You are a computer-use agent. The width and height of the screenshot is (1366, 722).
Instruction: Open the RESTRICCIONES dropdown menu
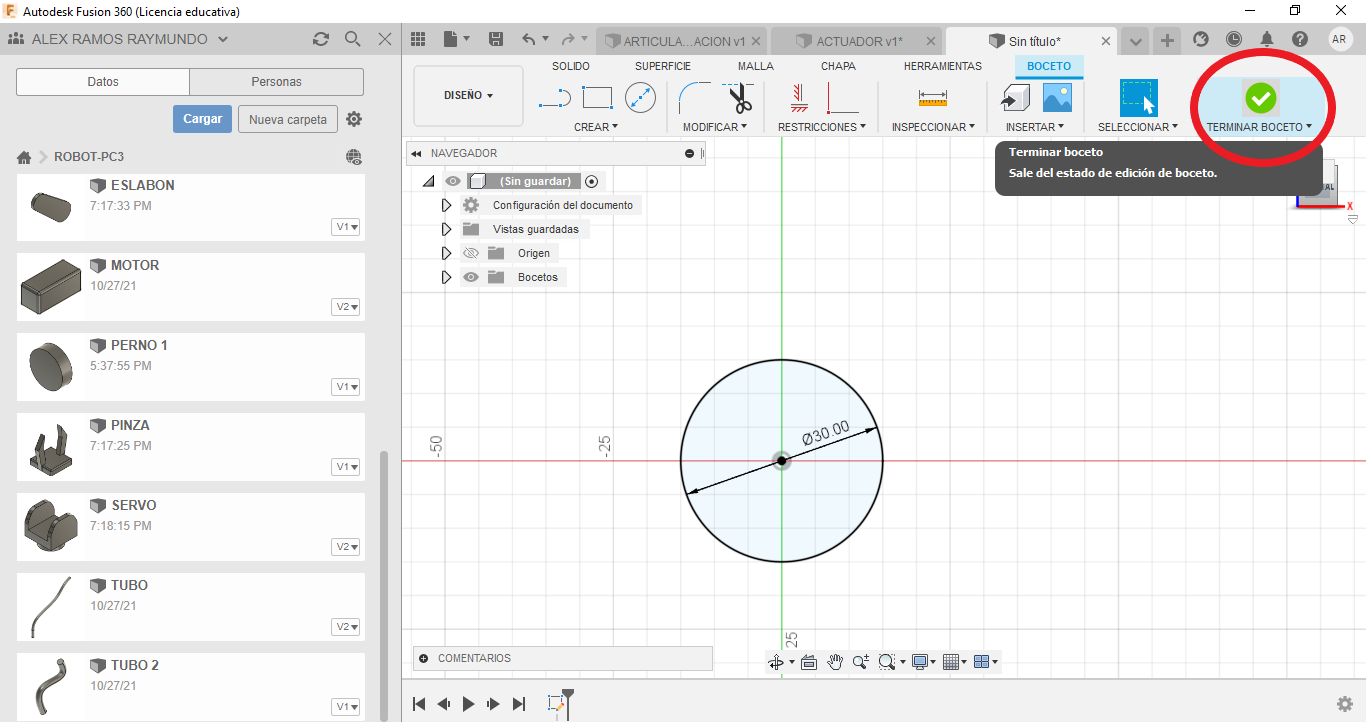tap(822, 127)
